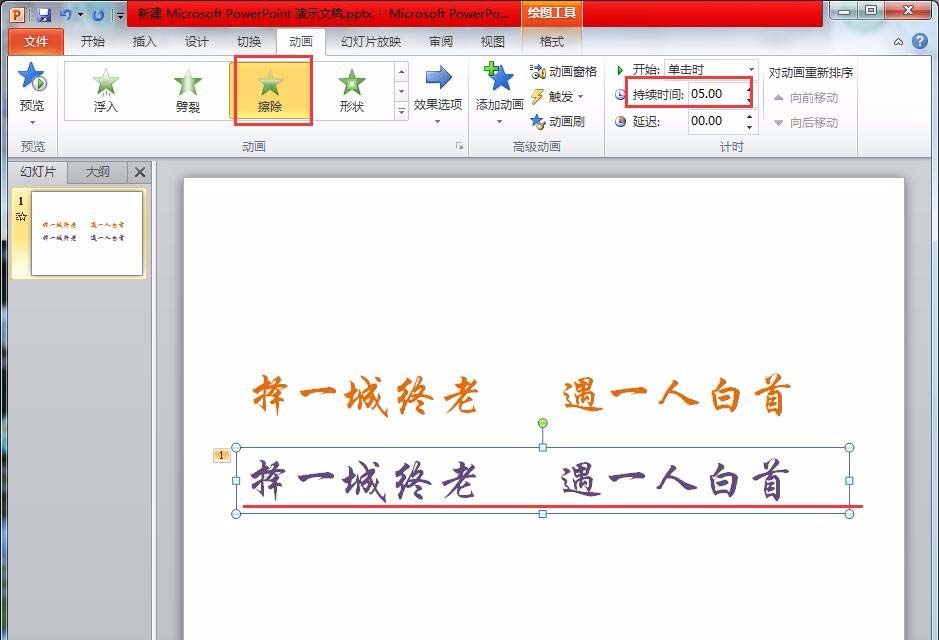Viewport: 939px width, 640px height.
Task: Expand the animation gallery More arrow
Action: tap(401, 111)
